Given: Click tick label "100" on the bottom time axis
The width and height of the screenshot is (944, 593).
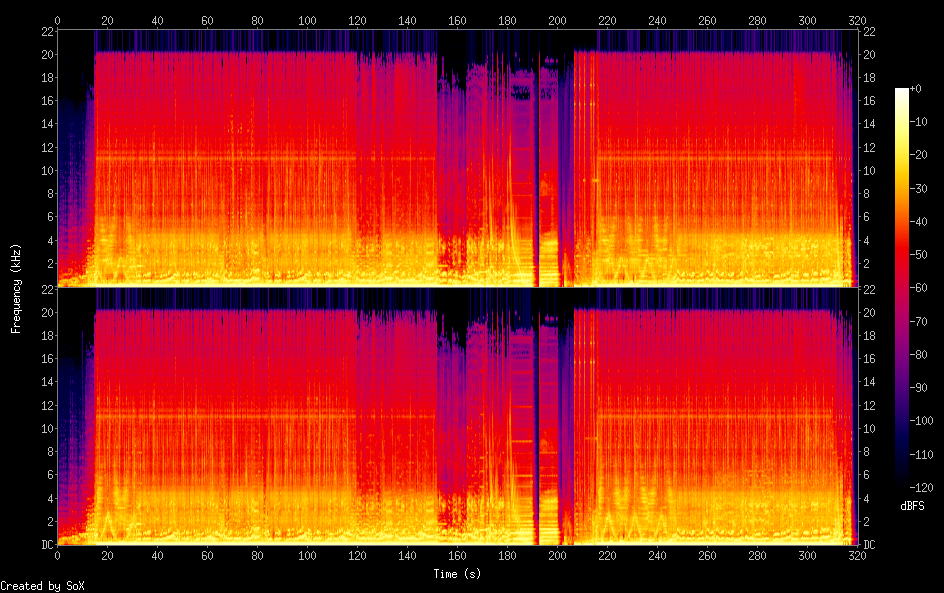Looking at the screenshot, I should click(307, 555).
